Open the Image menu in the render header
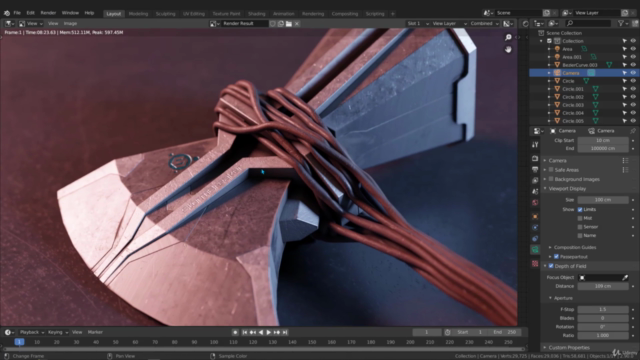 pos(70,24)
